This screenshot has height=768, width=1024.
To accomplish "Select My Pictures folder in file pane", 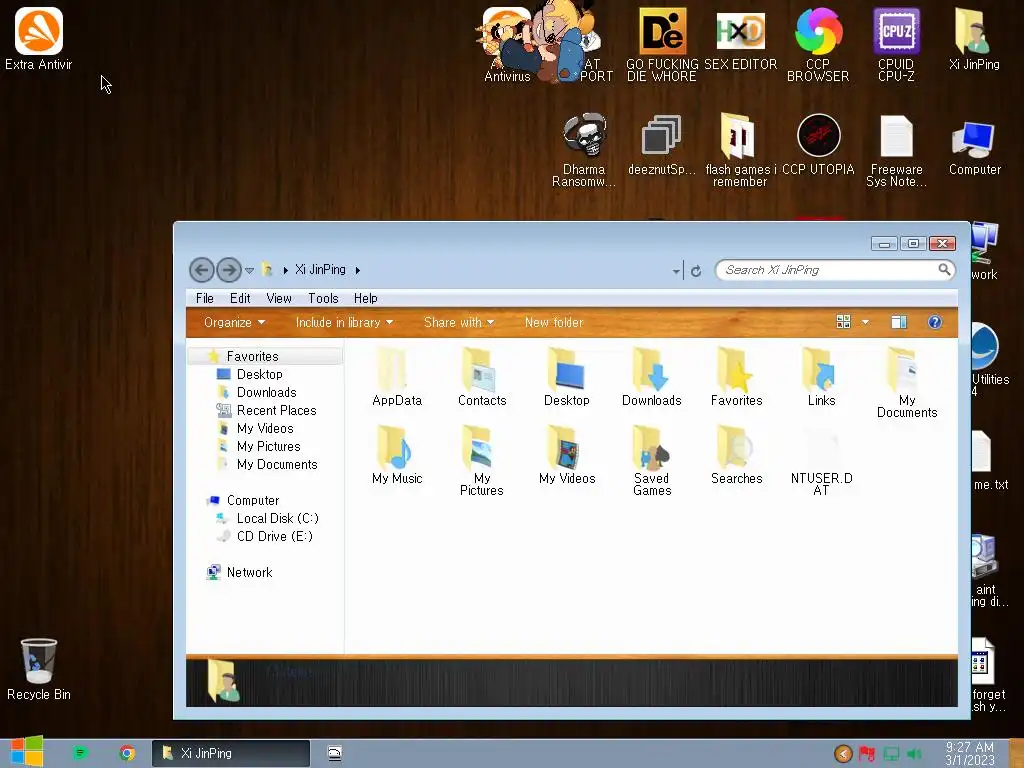I will 482,461.
